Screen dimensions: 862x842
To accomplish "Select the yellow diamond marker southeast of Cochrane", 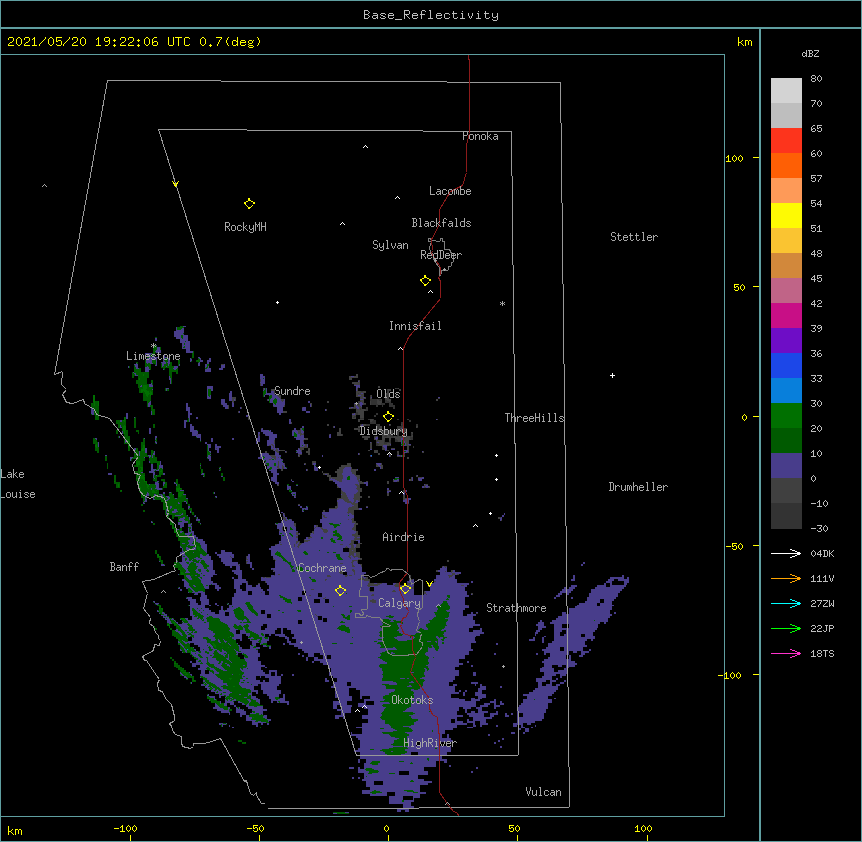I will pos(340,591).
